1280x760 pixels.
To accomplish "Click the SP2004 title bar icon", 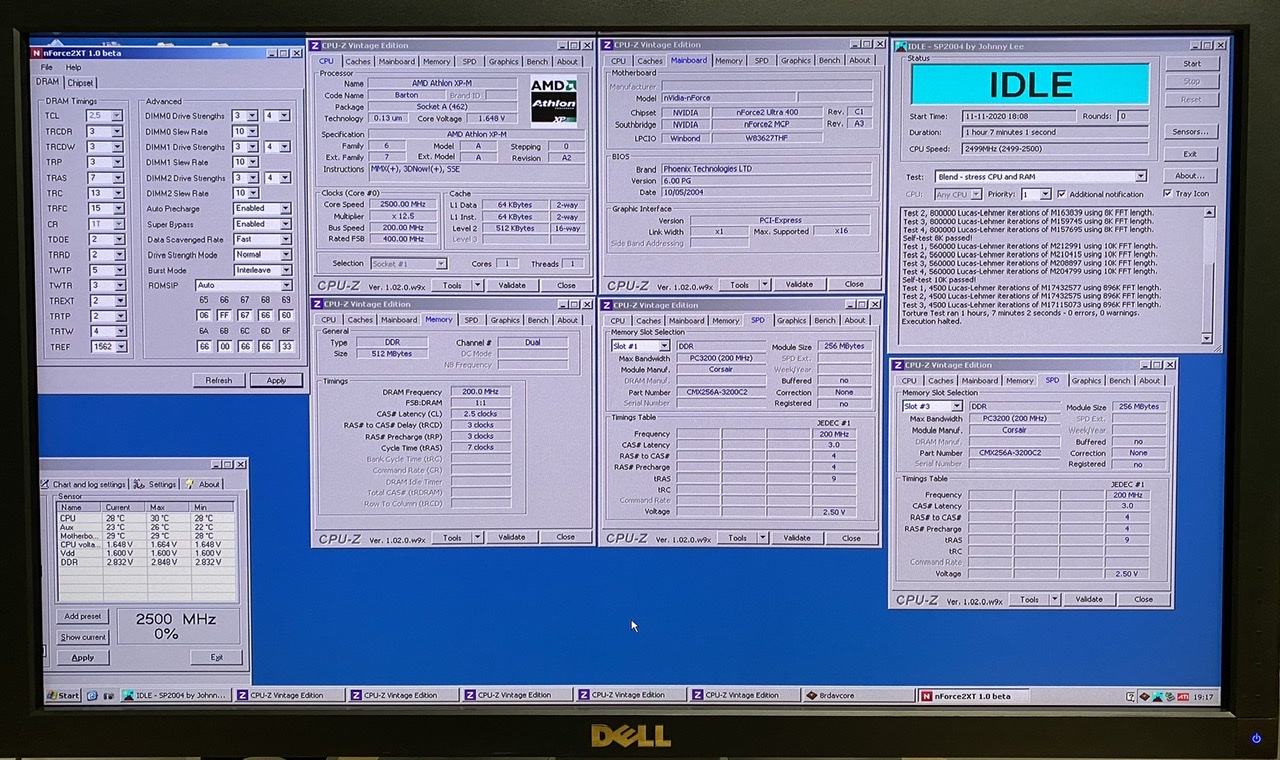I will [900, 46].
